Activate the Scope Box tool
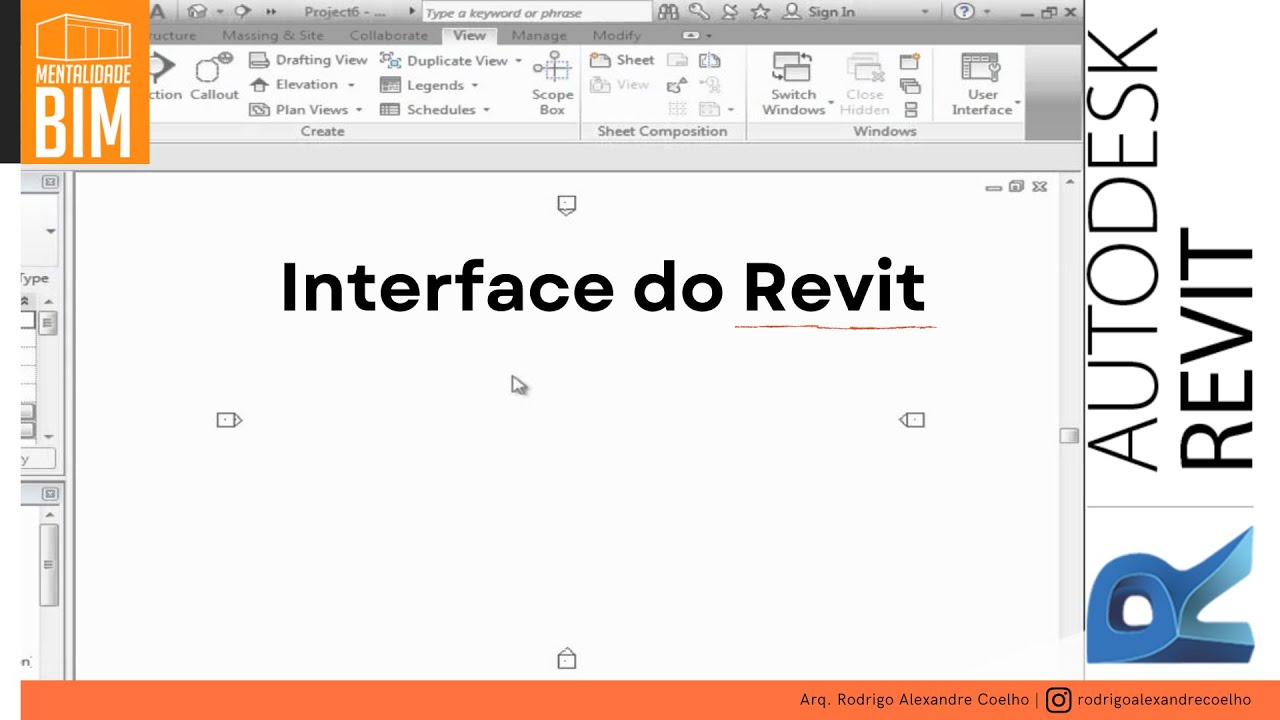The width and height of the screenshot is (1280, 720). (x=552, y=84)
